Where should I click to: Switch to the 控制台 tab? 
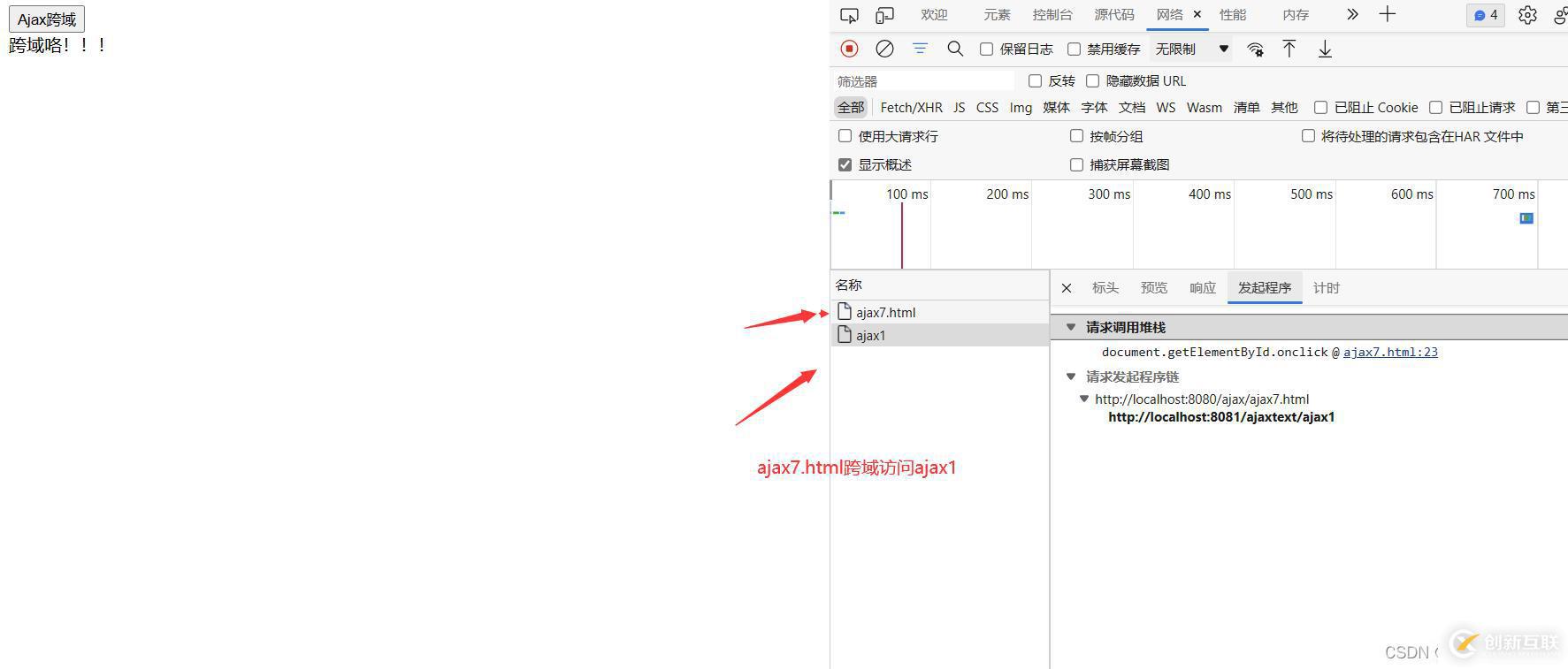pyautogui.click(x=1052, y=14)
